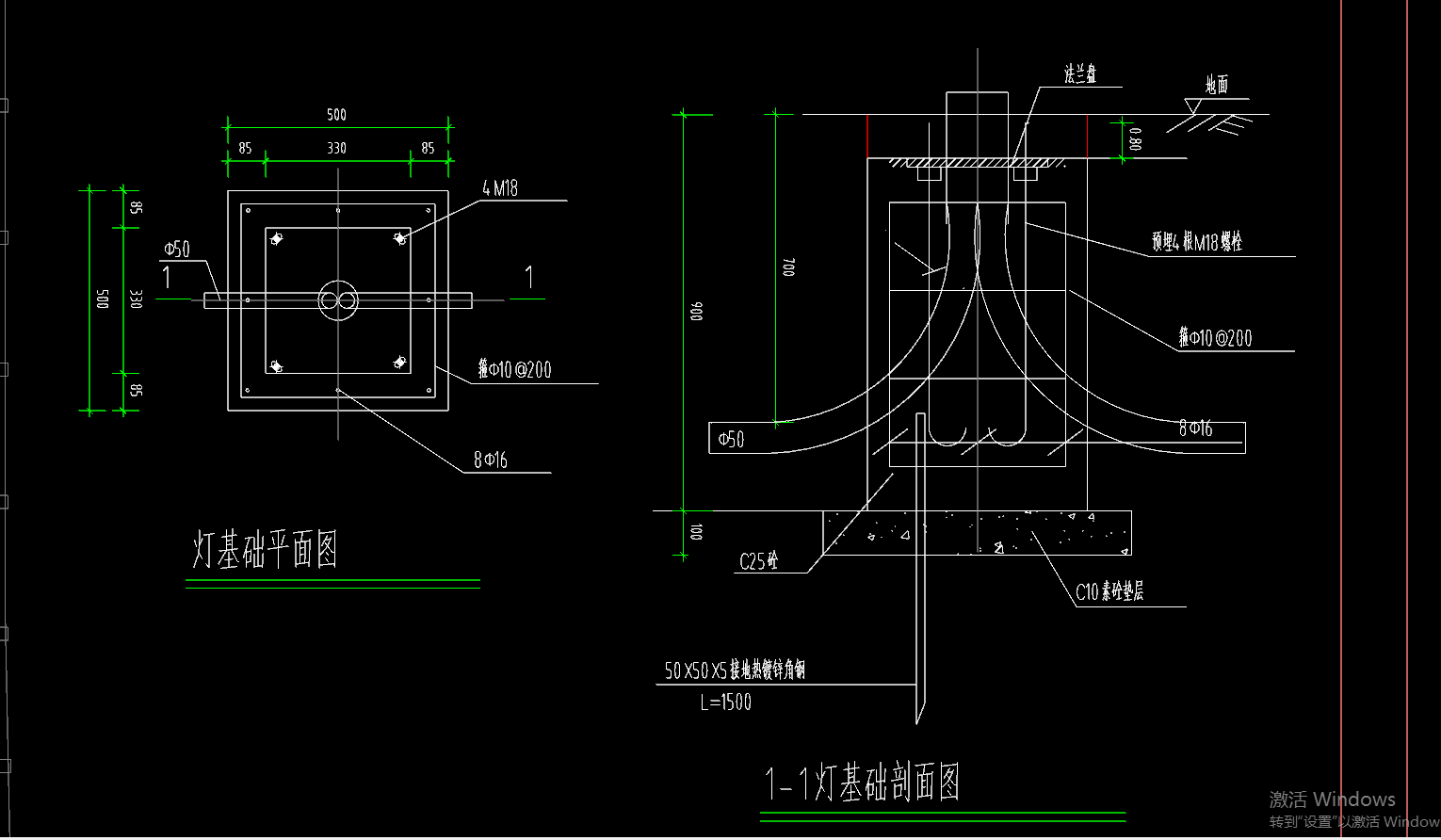Select the '700' depth dimension text
The width and height of the screenshot is (1441, 840).
pos(788,267)
